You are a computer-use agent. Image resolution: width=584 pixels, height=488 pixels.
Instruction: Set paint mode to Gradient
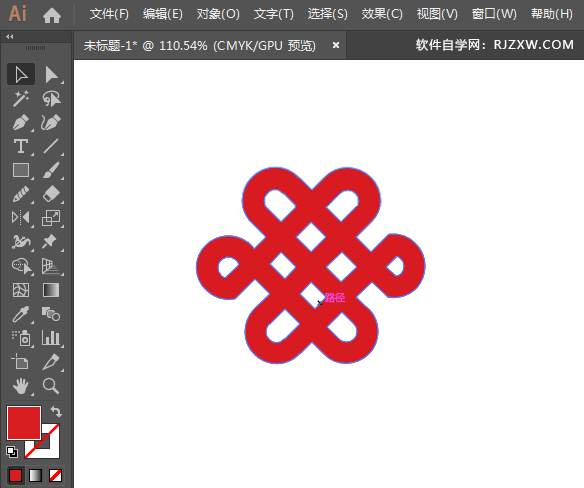35,476
